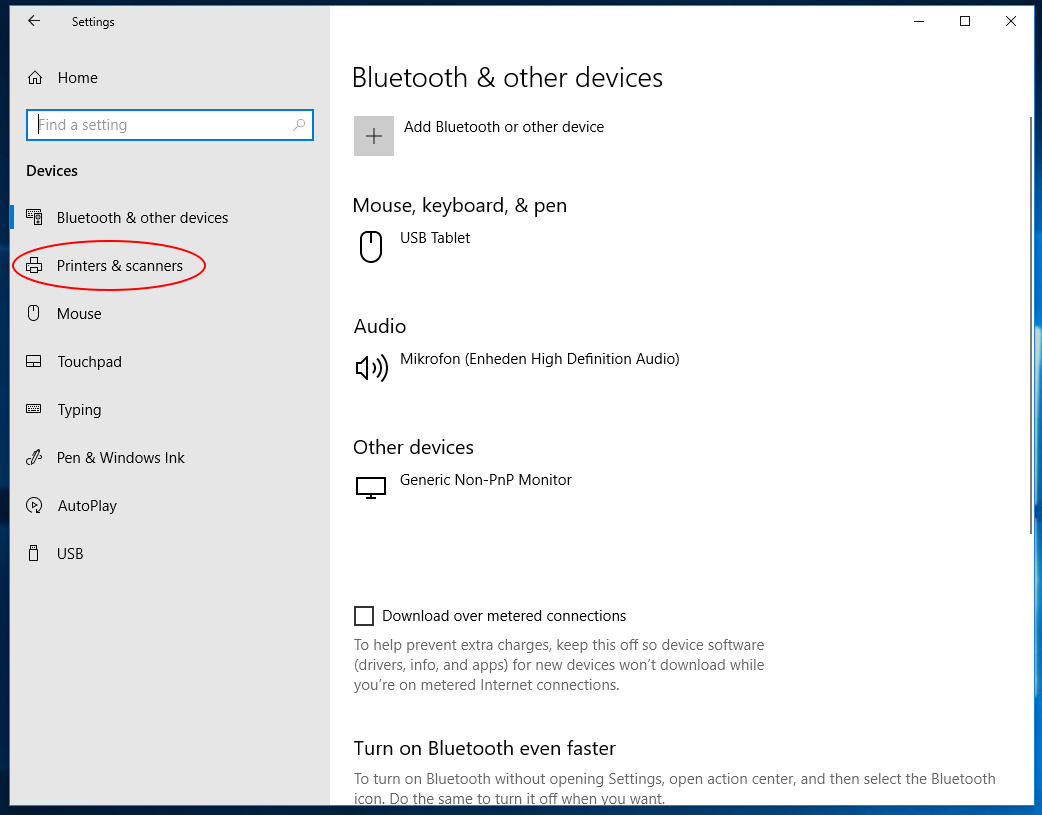The height and width of the screenshot is (815, 1042).
Task: Click the plus icon to add device
Action: click(x=374, y=136)
